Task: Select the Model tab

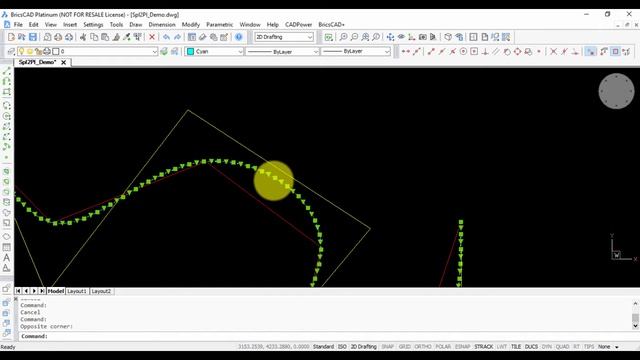Action: click(x=56, y=291)
